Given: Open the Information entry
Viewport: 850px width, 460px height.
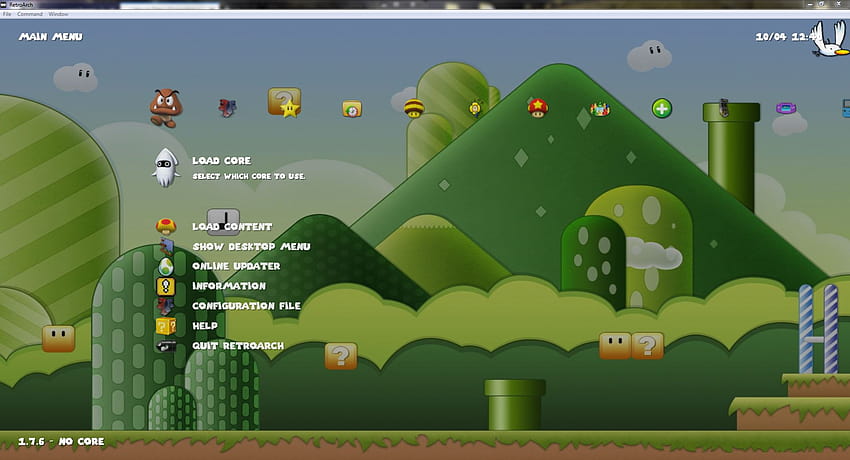Looking at the screenshot, I should [229, 286].
